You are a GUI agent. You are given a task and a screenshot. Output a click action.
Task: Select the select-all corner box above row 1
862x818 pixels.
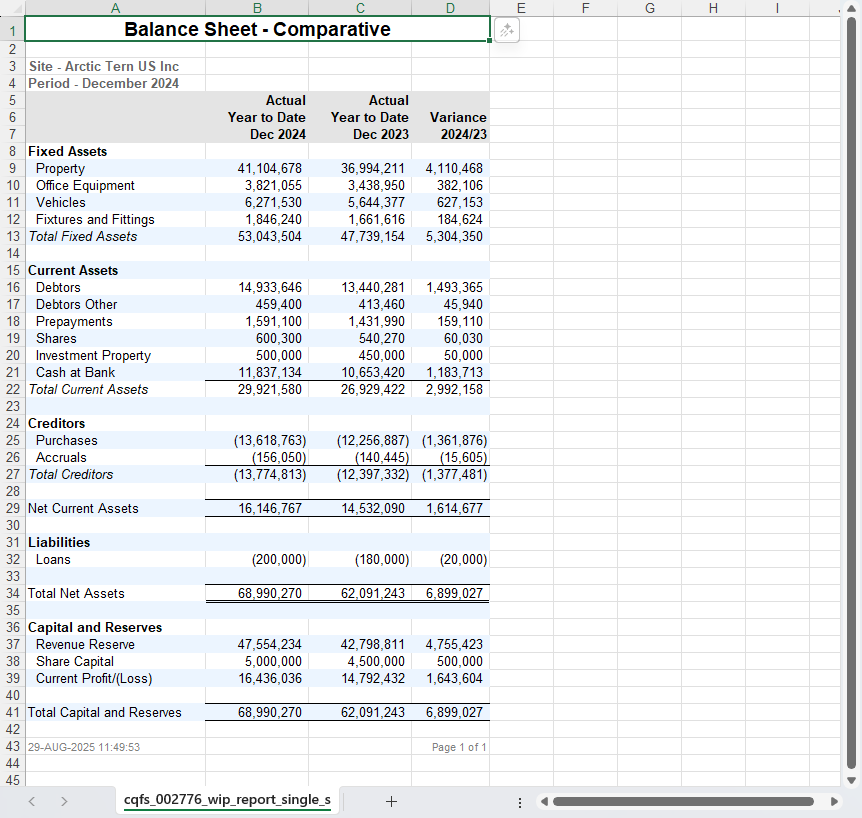pos(12,8)
